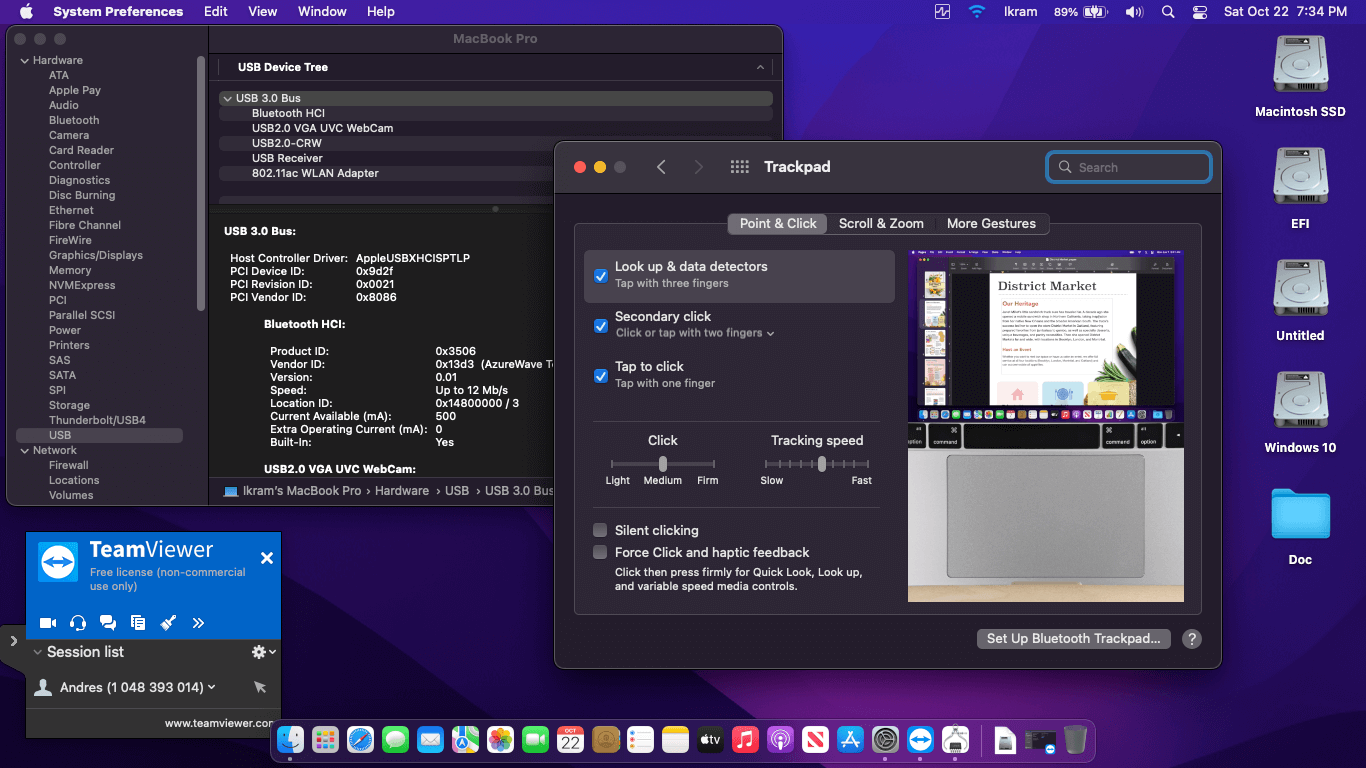Open Podcasts in the Dock
The image size is (1366, 768).
click(x=780, y=740)
